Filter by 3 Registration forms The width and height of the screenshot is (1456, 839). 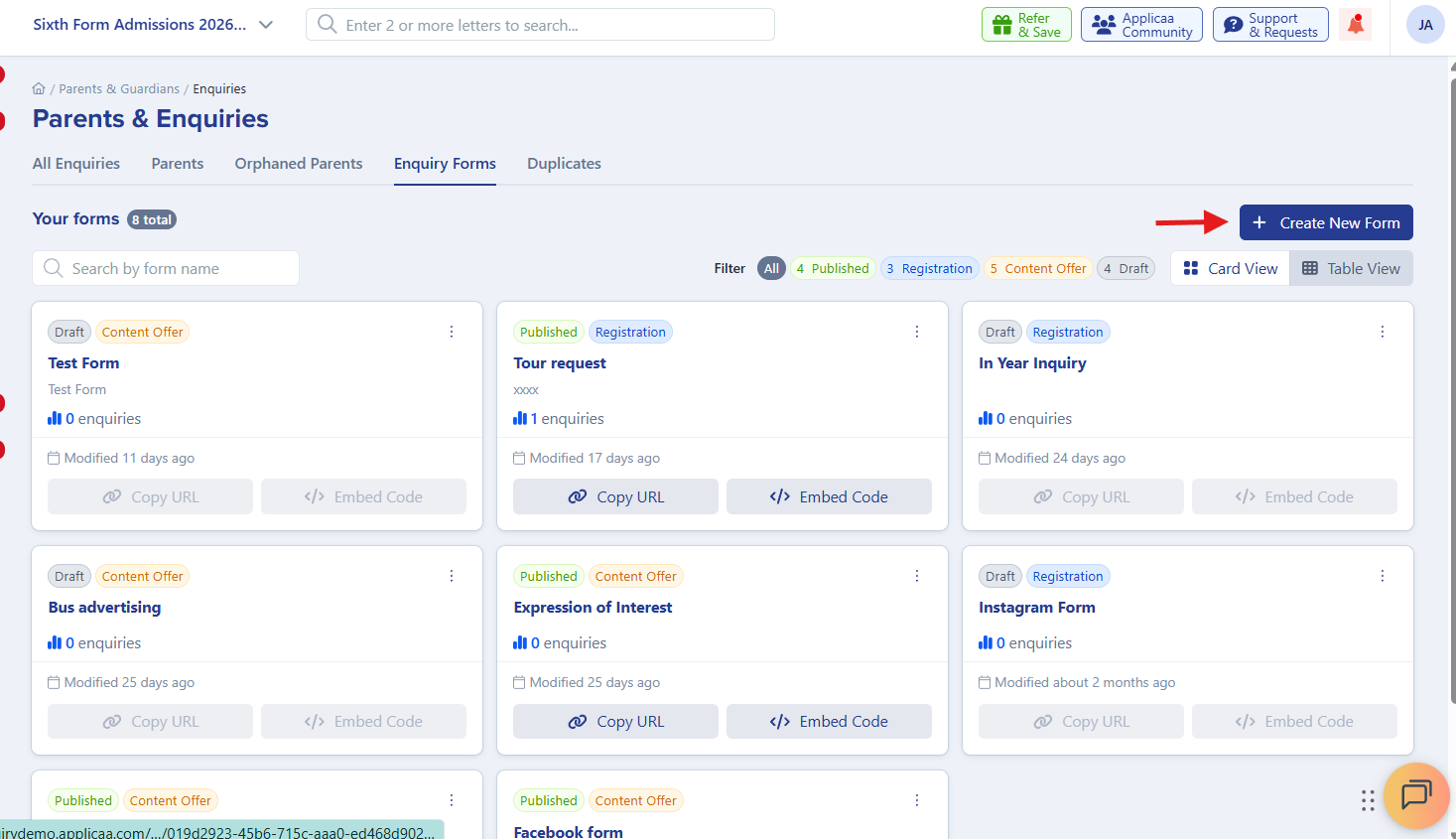coord(930,268)
